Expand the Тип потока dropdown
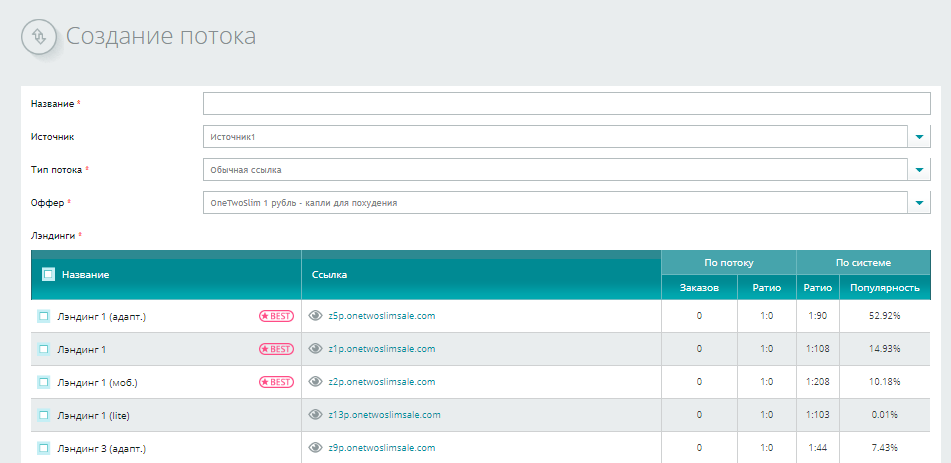The height and width of the screenshot is (463, 951). [x=919, y=170]
